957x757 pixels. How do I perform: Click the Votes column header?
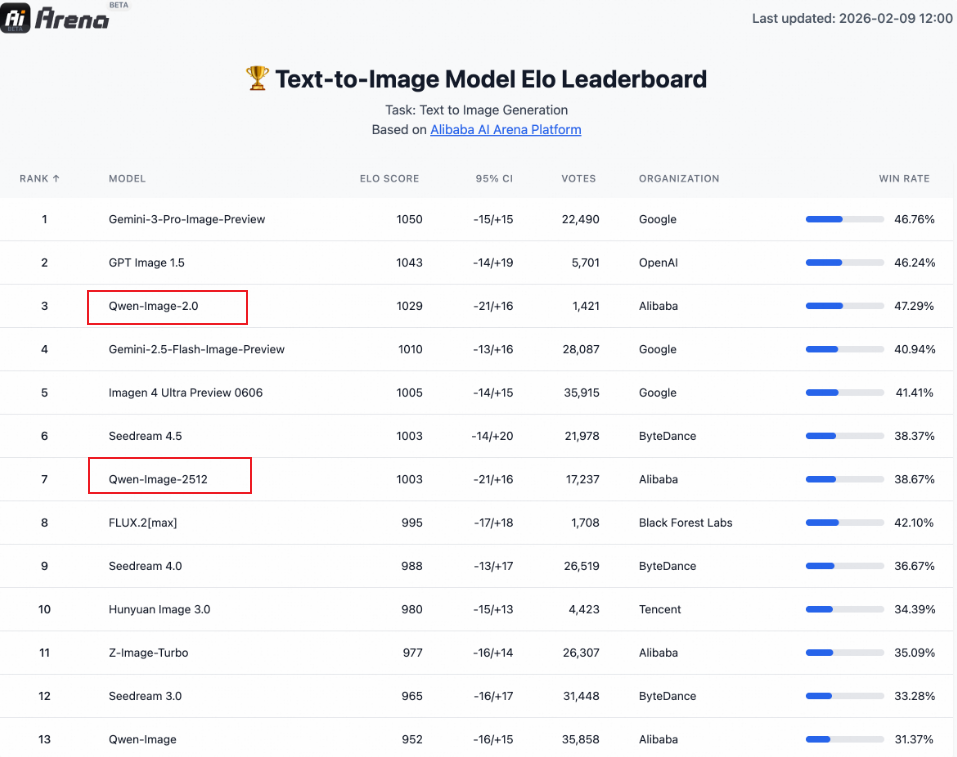pos(578,179)
